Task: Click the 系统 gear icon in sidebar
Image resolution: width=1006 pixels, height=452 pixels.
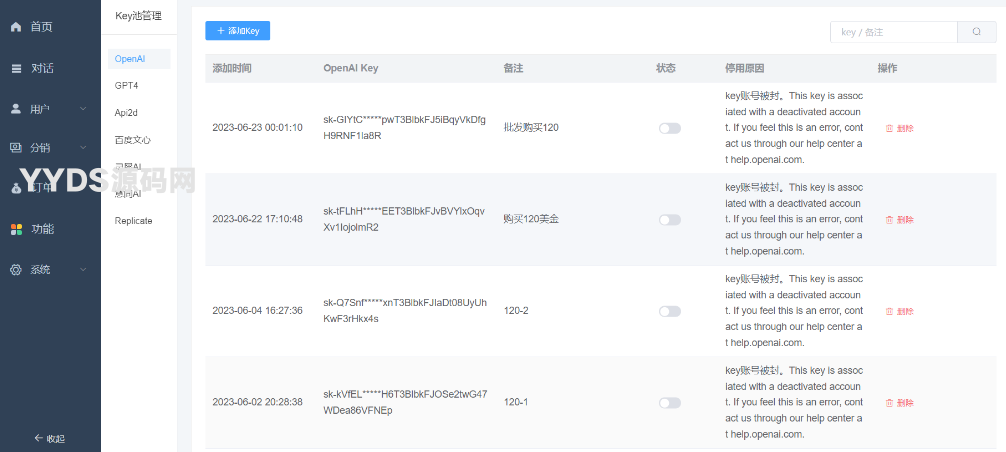Action: (x=16, y=270)
